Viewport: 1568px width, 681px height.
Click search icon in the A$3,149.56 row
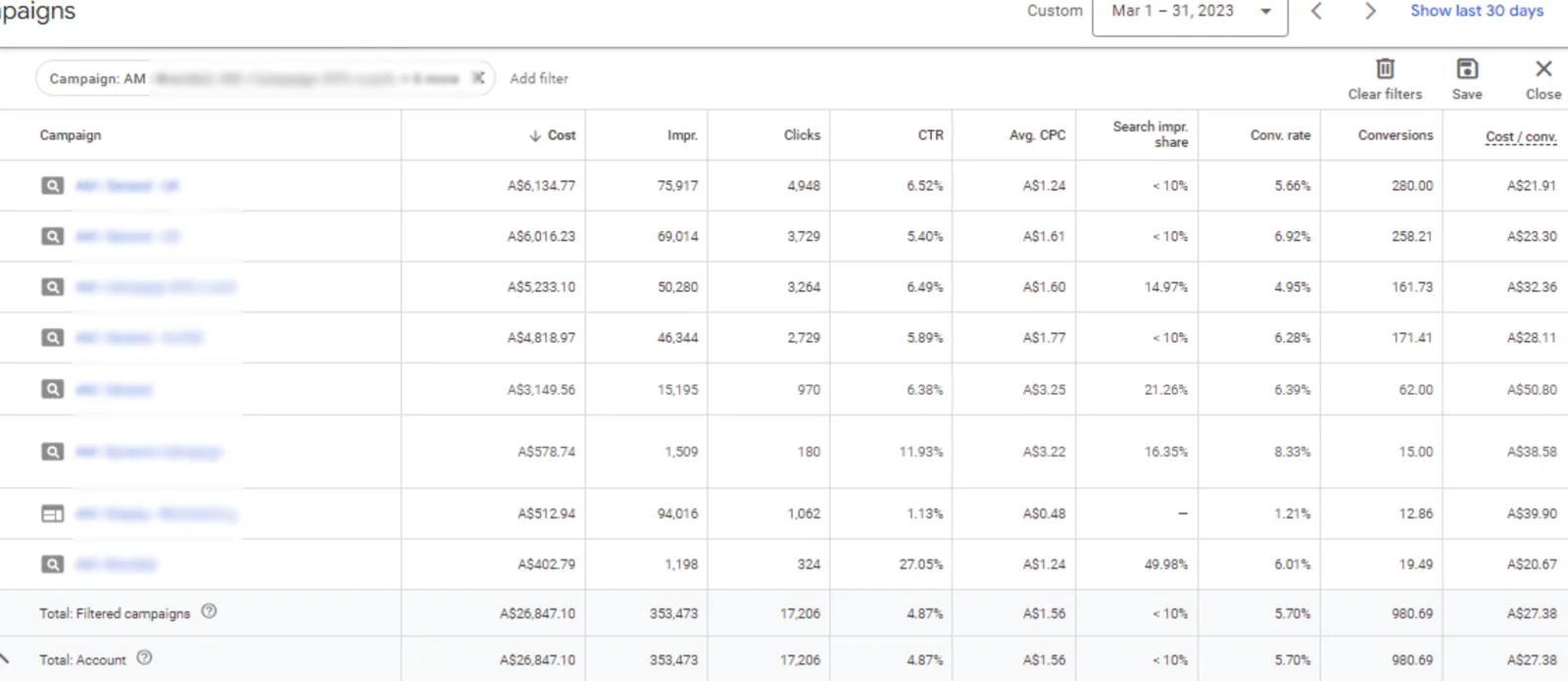(x=52, y=389)
